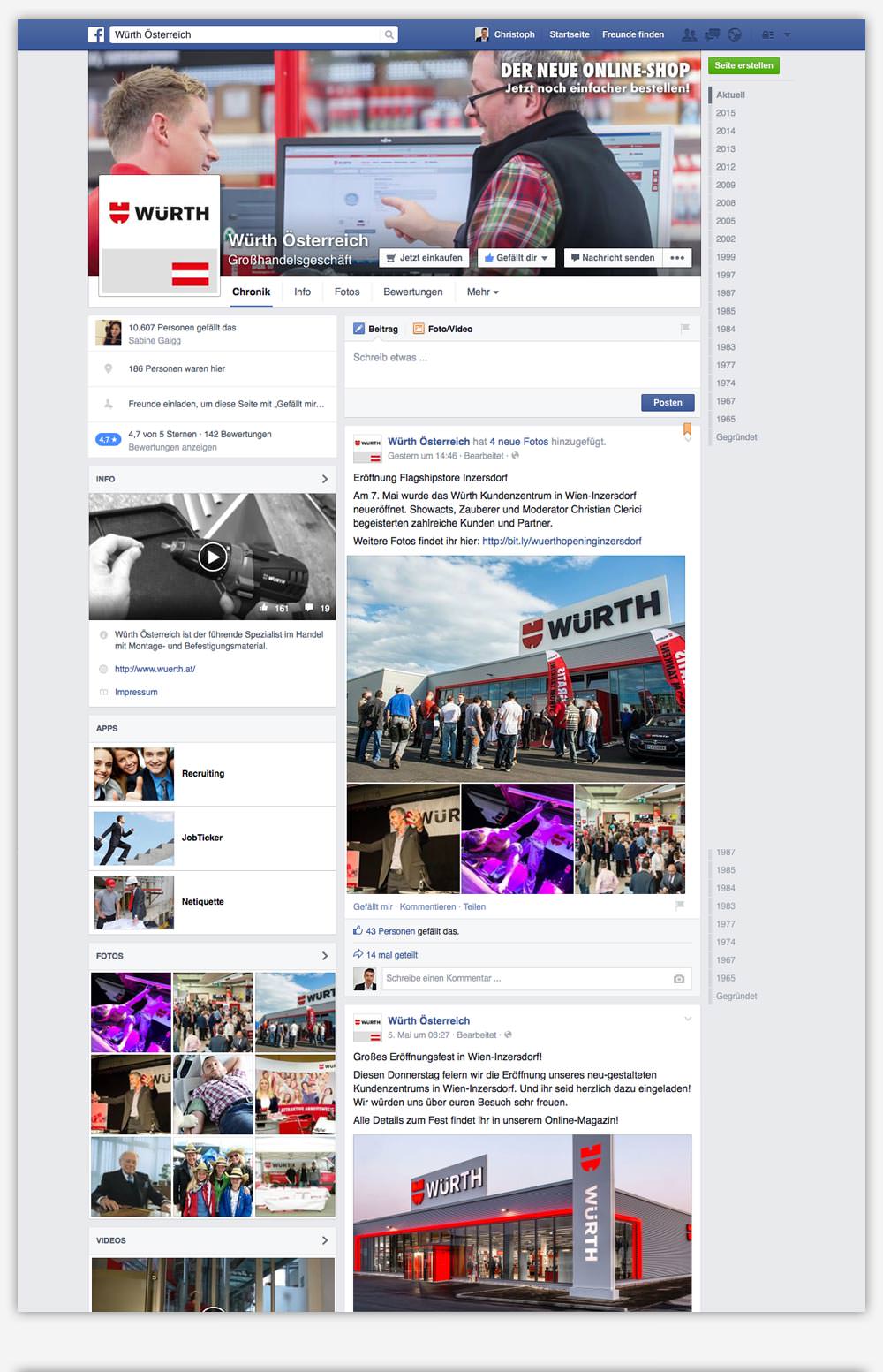Expand the FOTOS section arrow
Viewport: 883px width, 1372px height.
click(x=324, y=956)
